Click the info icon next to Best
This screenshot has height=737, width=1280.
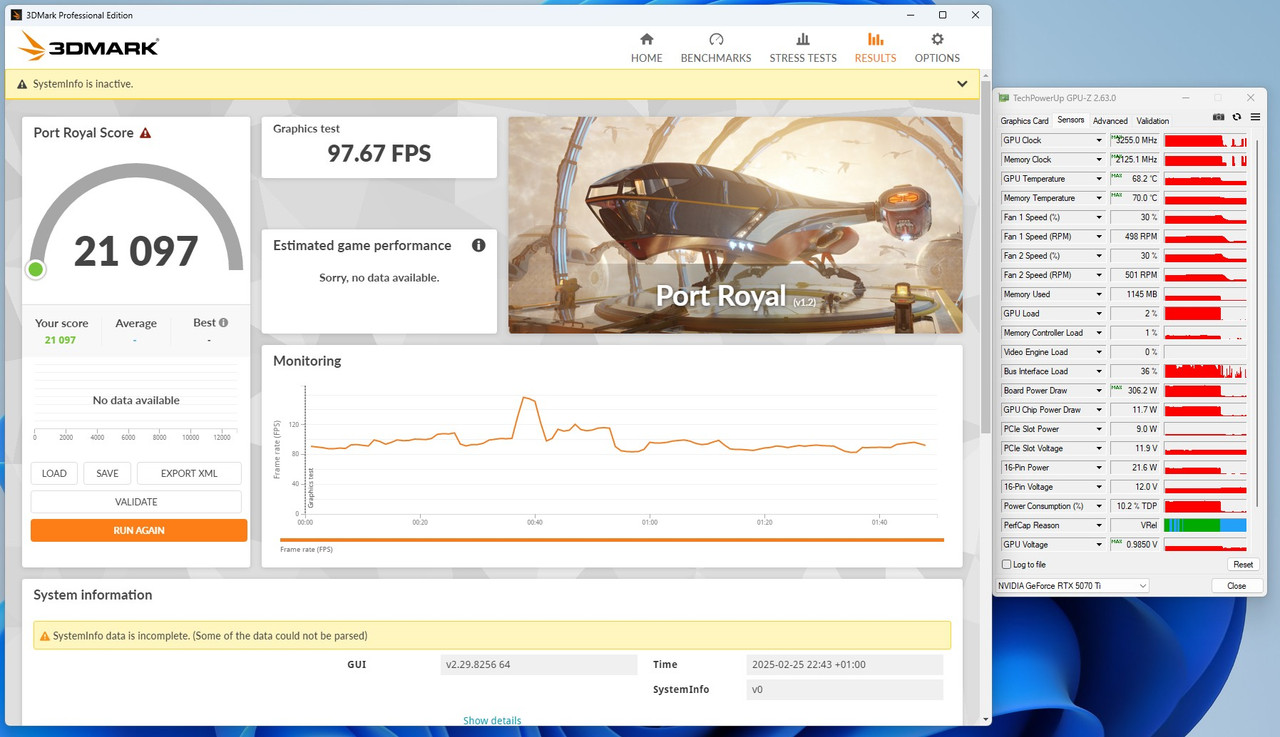[223, 322]
